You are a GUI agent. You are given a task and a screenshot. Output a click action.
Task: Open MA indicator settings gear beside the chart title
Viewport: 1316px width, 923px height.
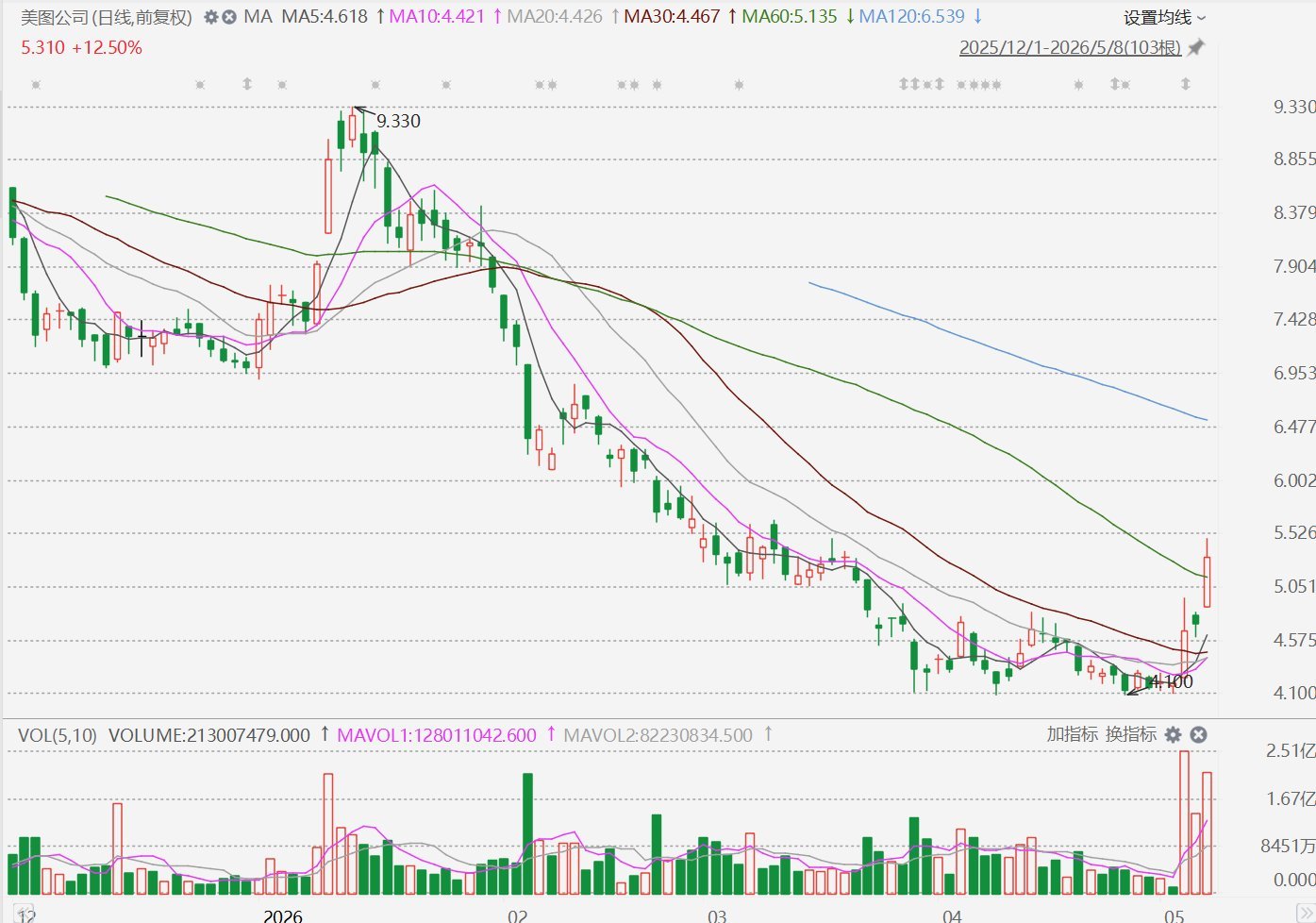tap(211, 17)
